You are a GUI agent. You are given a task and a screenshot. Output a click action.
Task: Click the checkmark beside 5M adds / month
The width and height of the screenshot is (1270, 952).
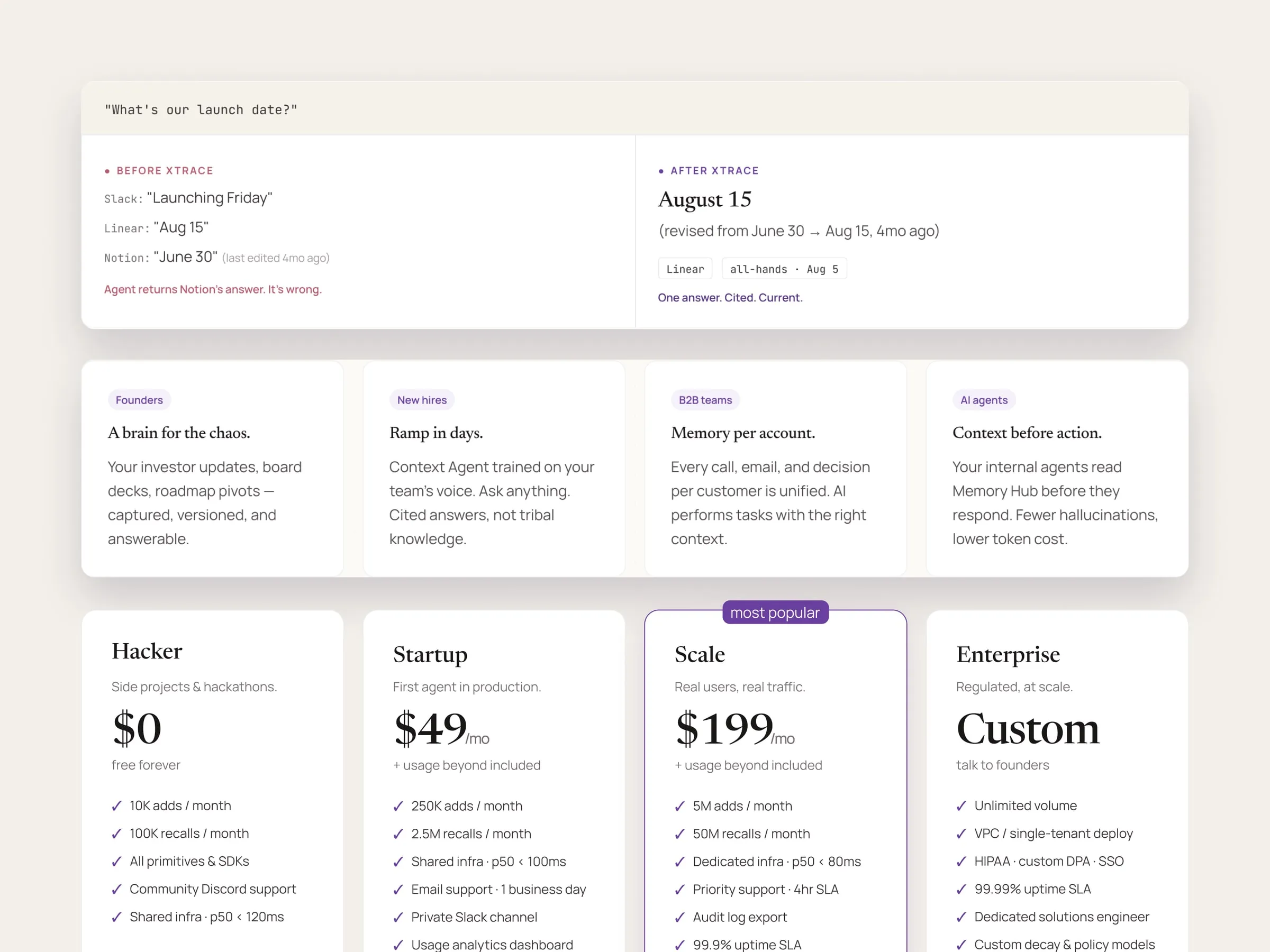[x=680, y=806]
